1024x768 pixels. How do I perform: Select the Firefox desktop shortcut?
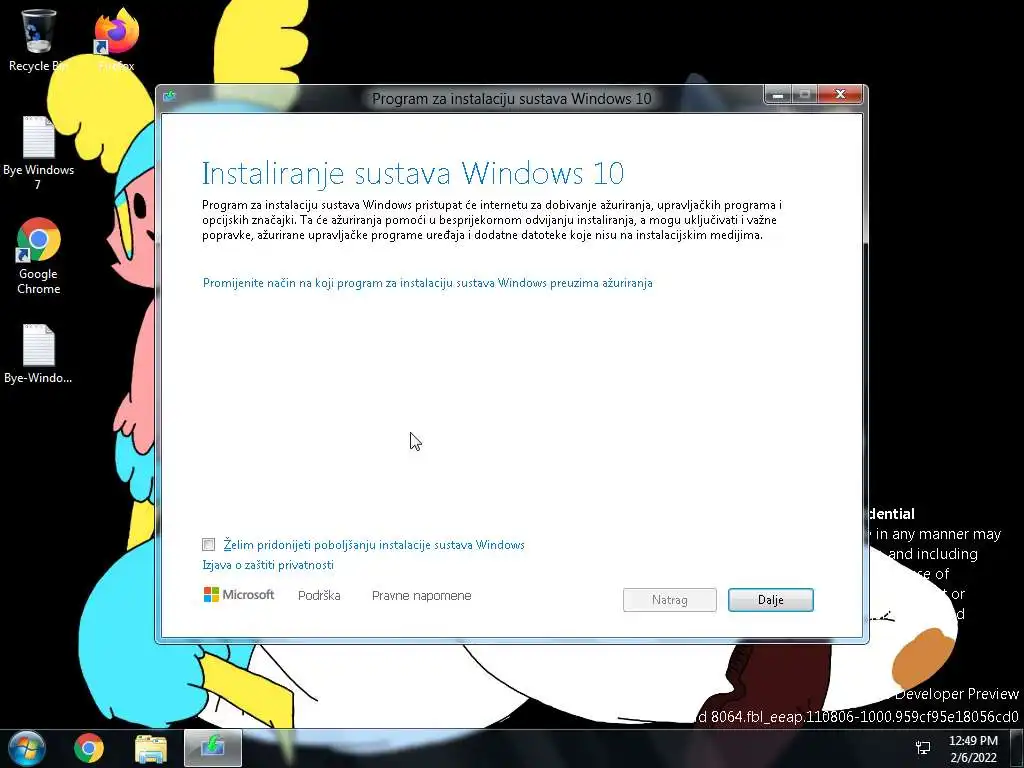pos(116,39)
